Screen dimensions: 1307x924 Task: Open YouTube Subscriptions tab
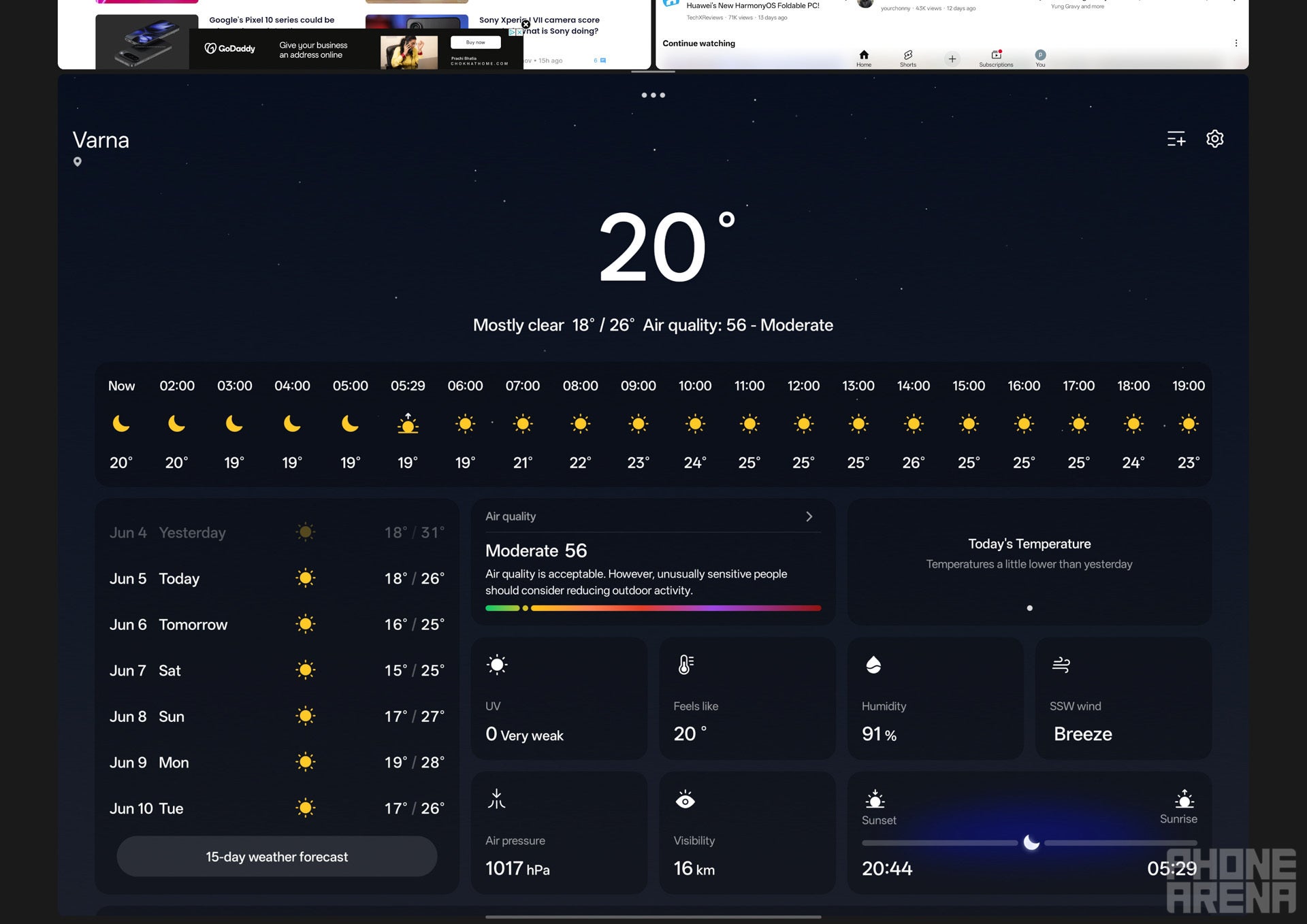pyautogui.click(x=996, y=58)
